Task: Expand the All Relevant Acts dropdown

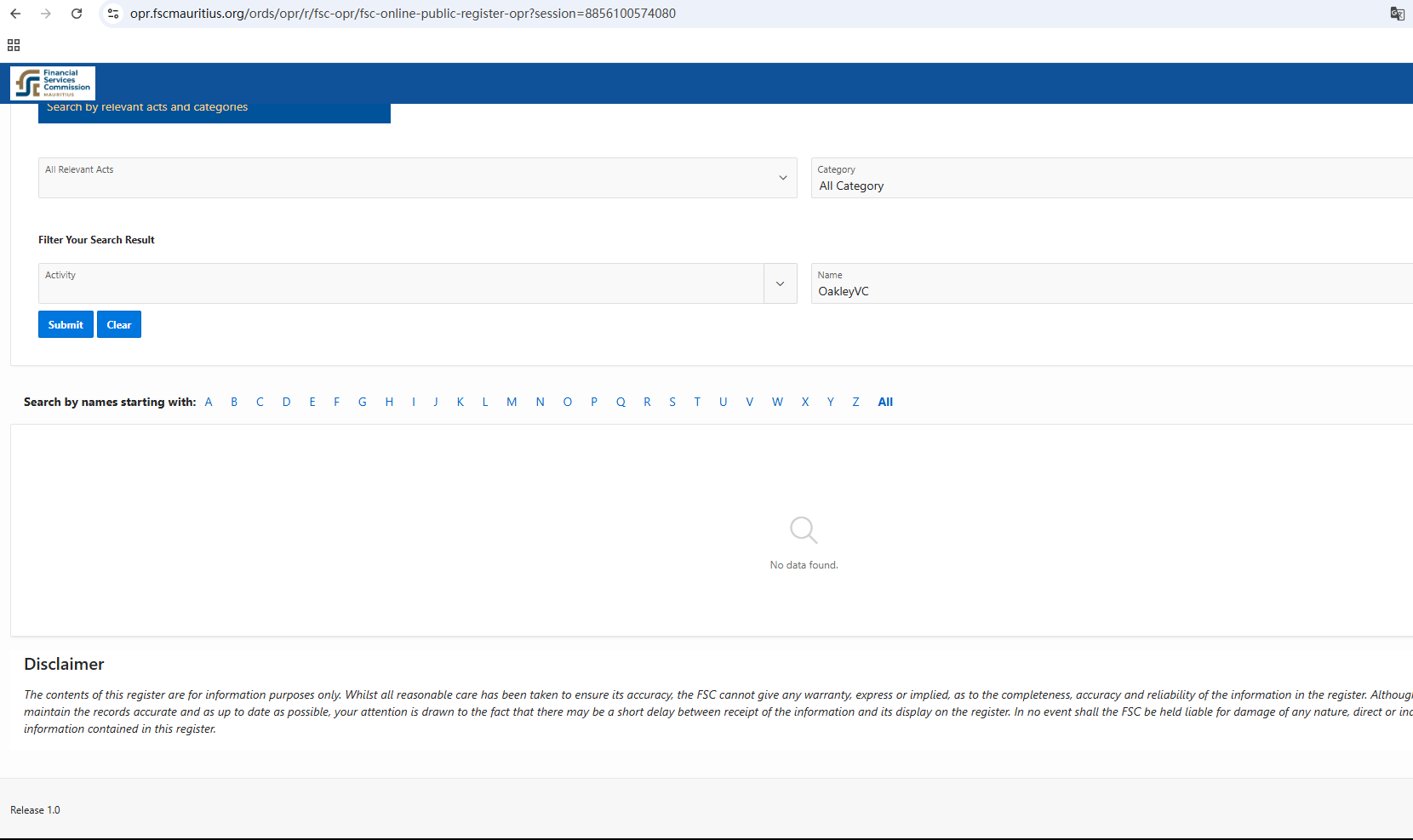Action: pyautogui.click(x=782, y=178)
